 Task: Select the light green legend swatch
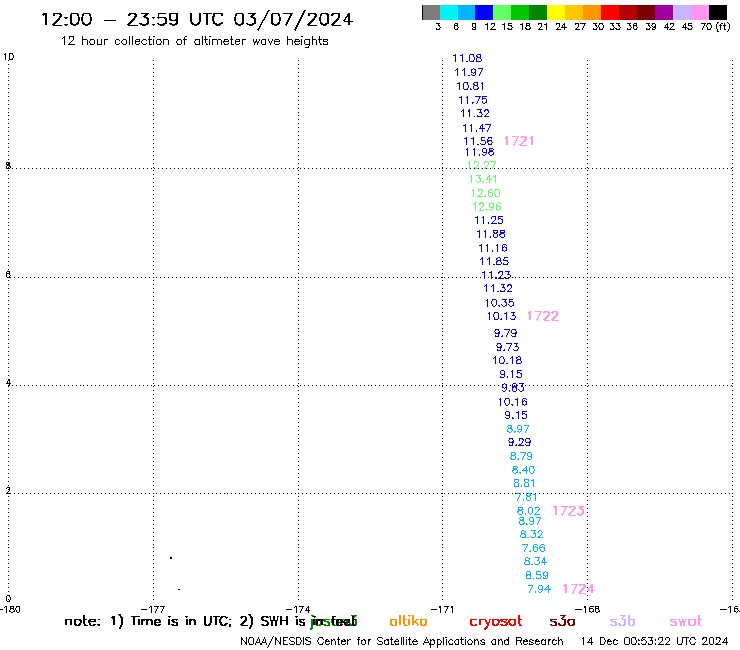[502, 12]
